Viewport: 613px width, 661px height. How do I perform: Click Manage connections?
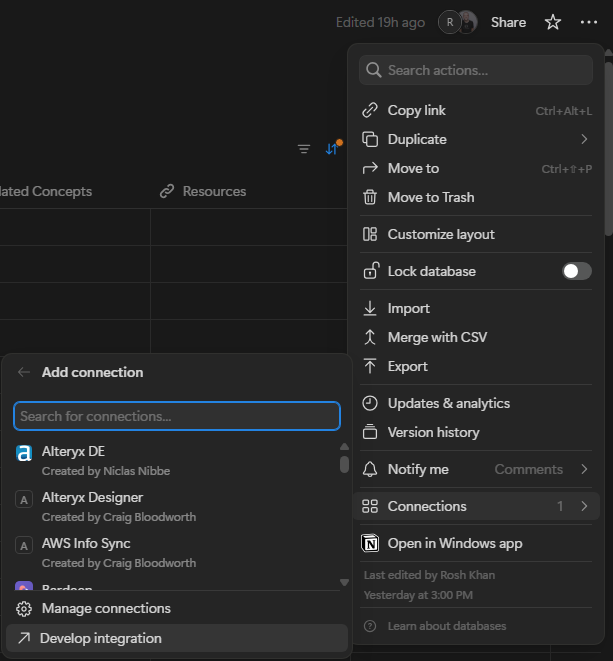click(x=177, y=609)
